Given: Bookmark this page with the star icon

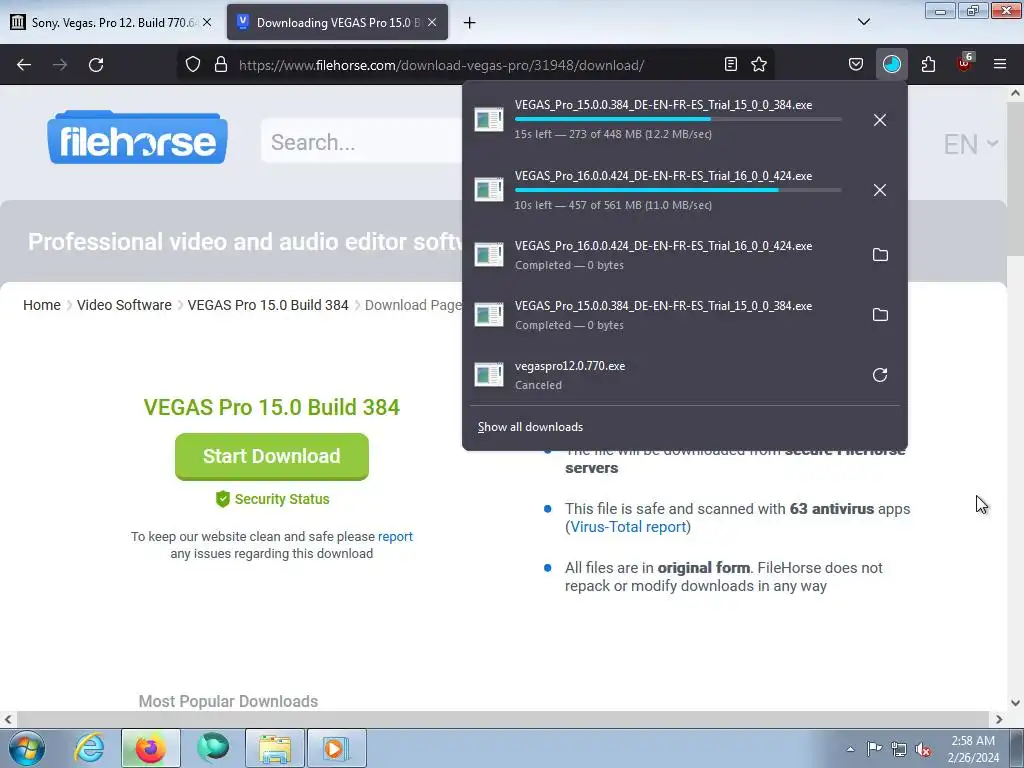Looking at the screenshot, I should 759,65.
